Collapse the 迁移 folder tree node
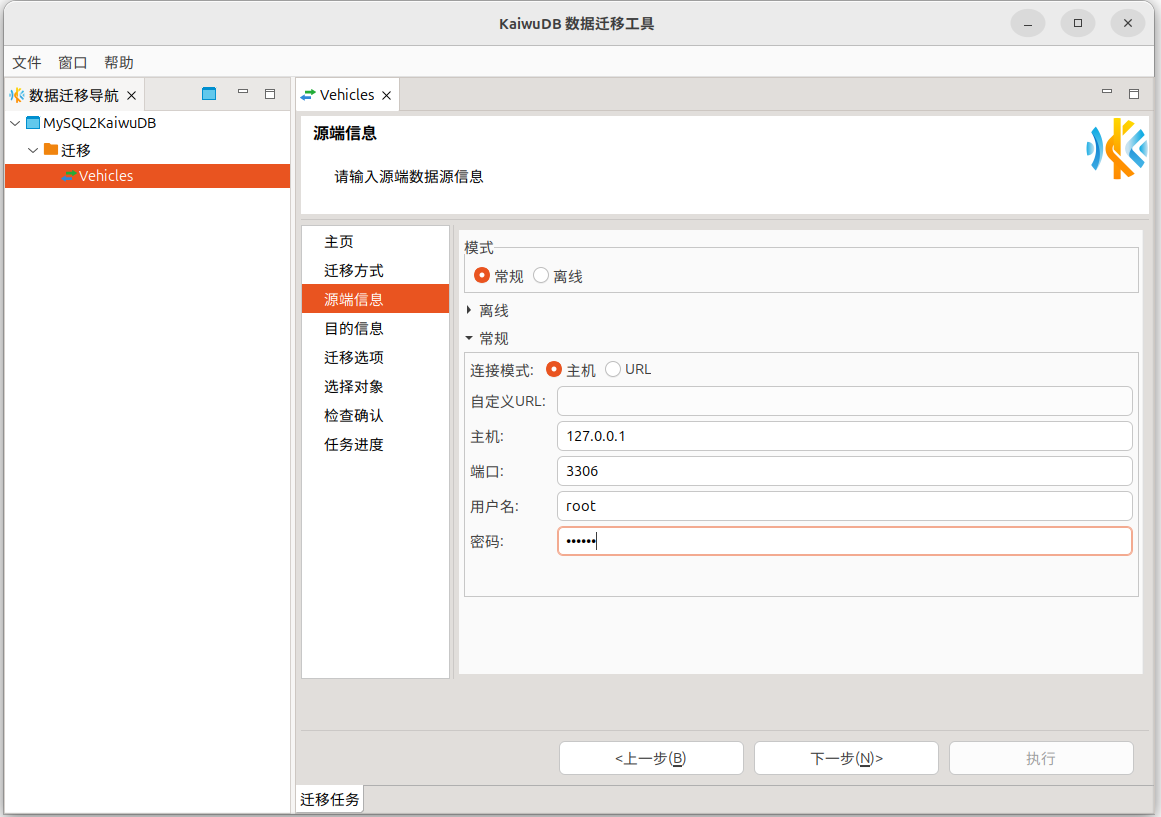Viewport: 1161px width, 817px height. pos(33,150)
